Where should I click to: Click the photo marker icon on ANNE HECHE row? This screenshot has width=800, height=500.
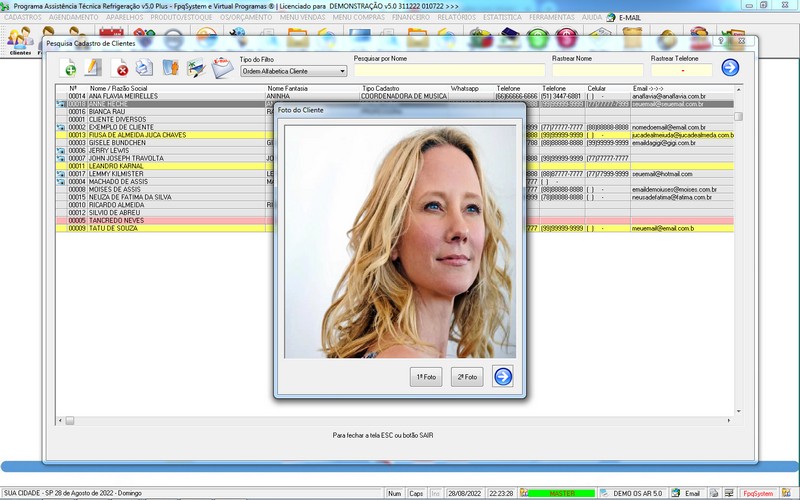(61, 104)
